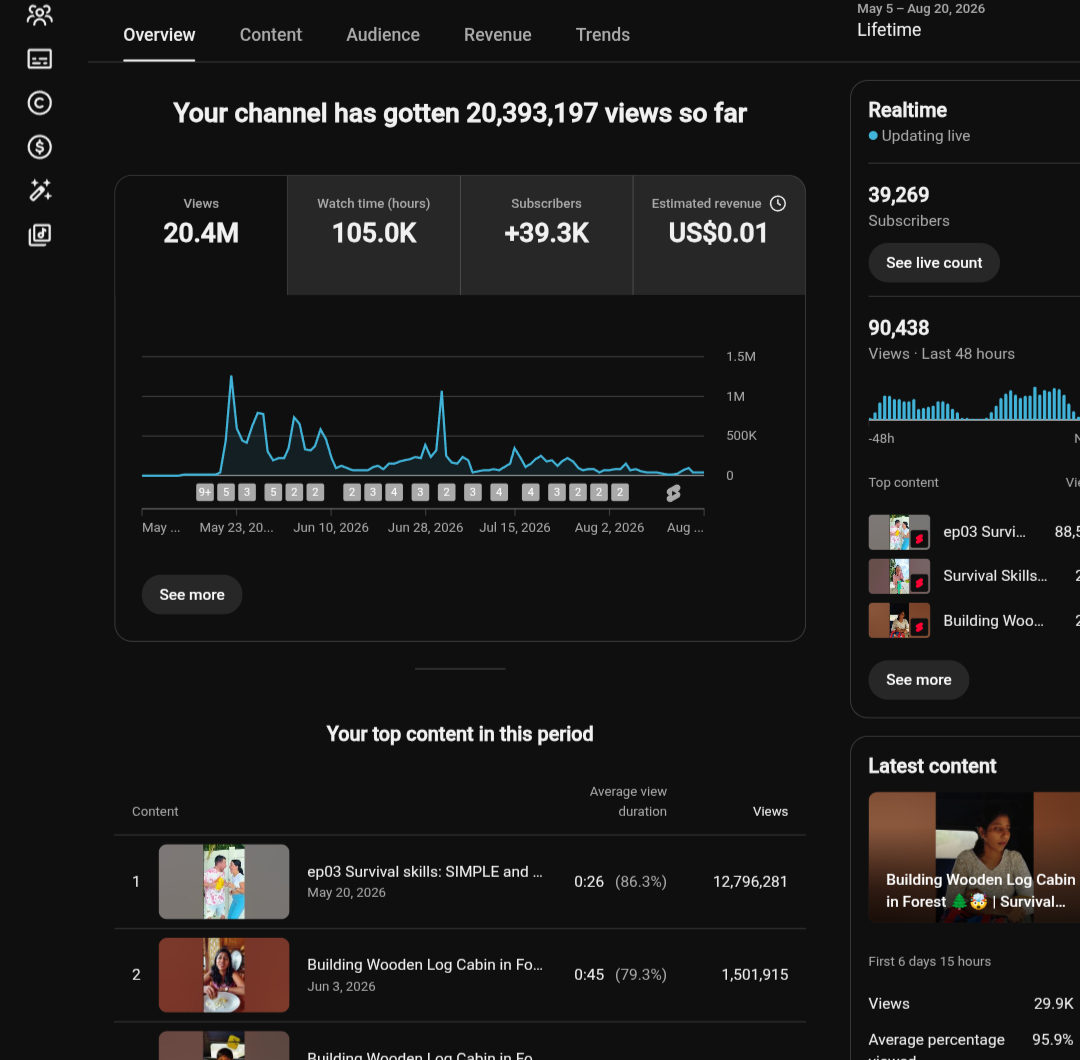1080x1060 pixels.
Task: Open the Community icon in sidebar
Action: (39, 15)
